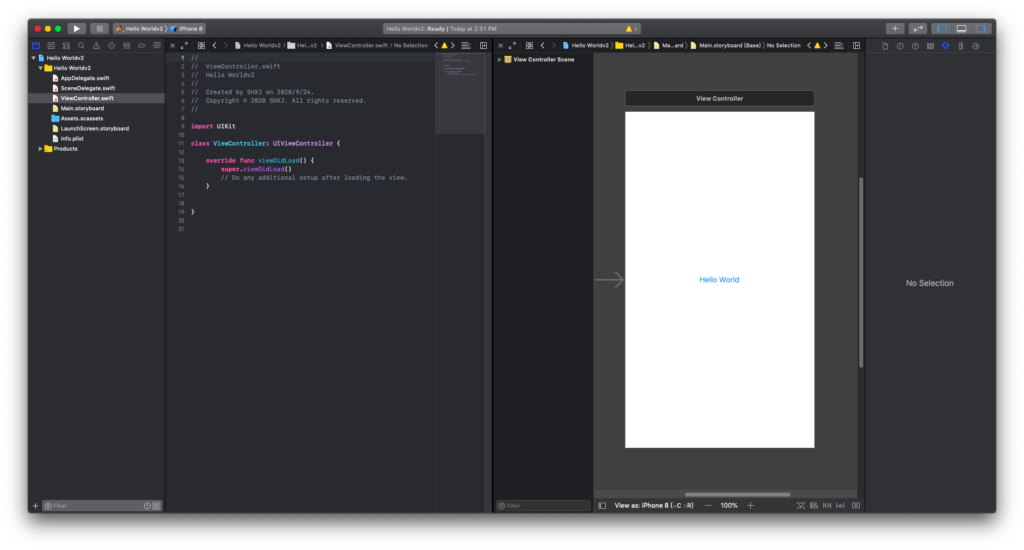Show the Attributes inspector icon
The width and height of the screenshot is (1024, 550).
point(945,46)
